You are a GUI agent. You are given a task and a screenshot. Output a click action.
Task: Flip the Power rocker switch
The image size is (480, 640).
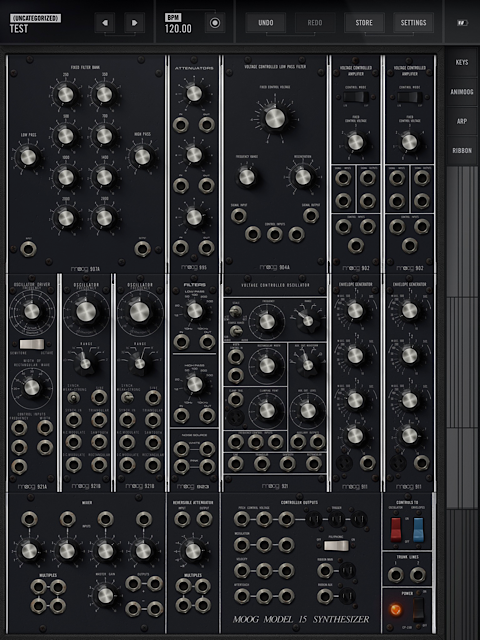point(419,610)
